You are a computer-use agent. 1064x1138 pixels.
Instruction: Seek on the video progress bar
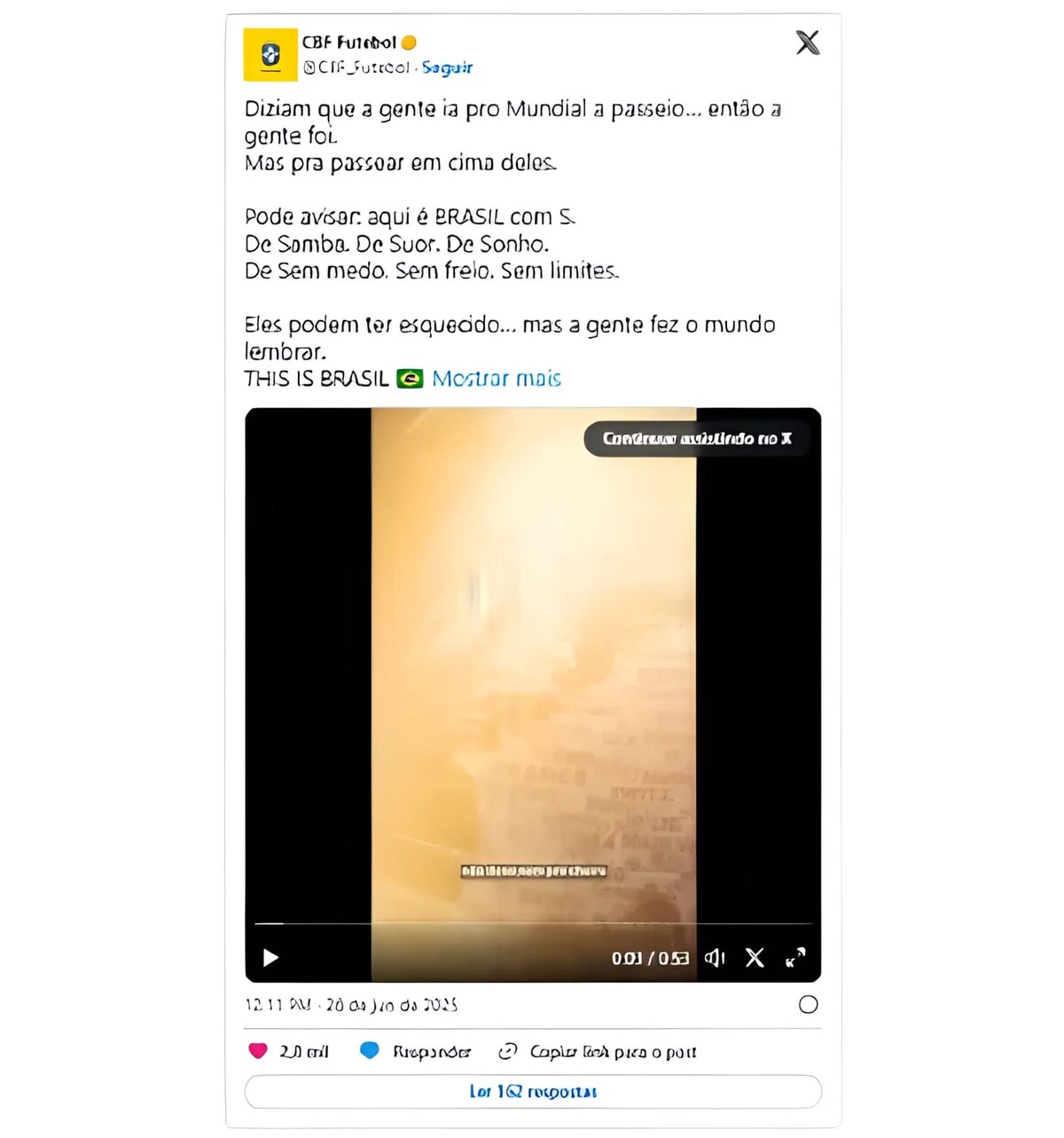533,924
